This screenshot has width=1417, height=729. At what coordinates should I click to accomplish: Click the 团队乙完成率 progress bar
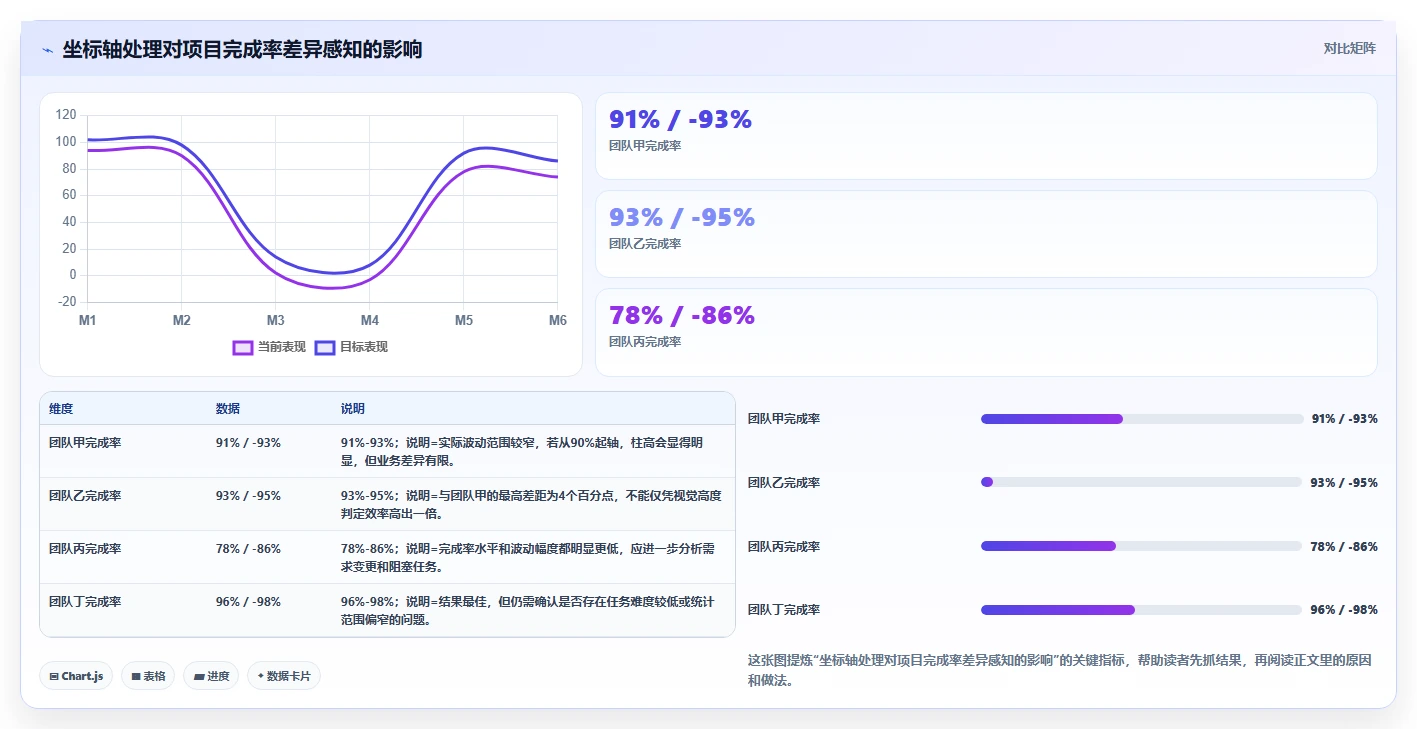pos(1141,482)
